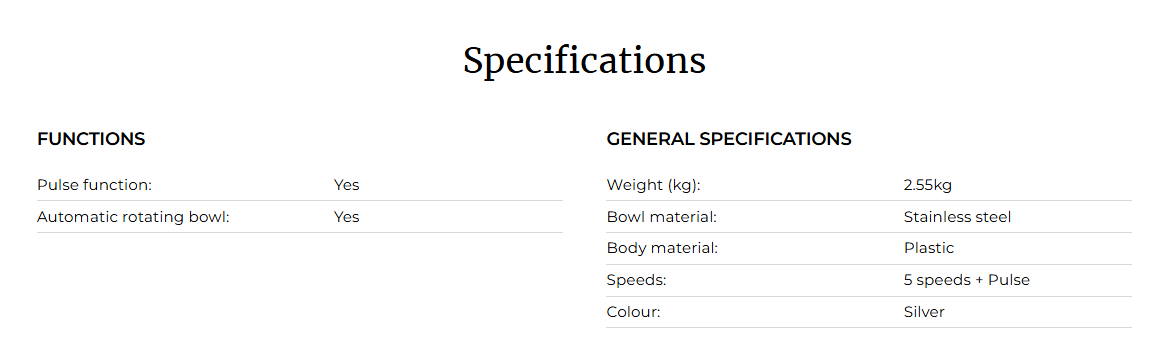Select the 5 speeds + Pulse value
Viewport: 1161px width, 364px height.
(966, 280)
